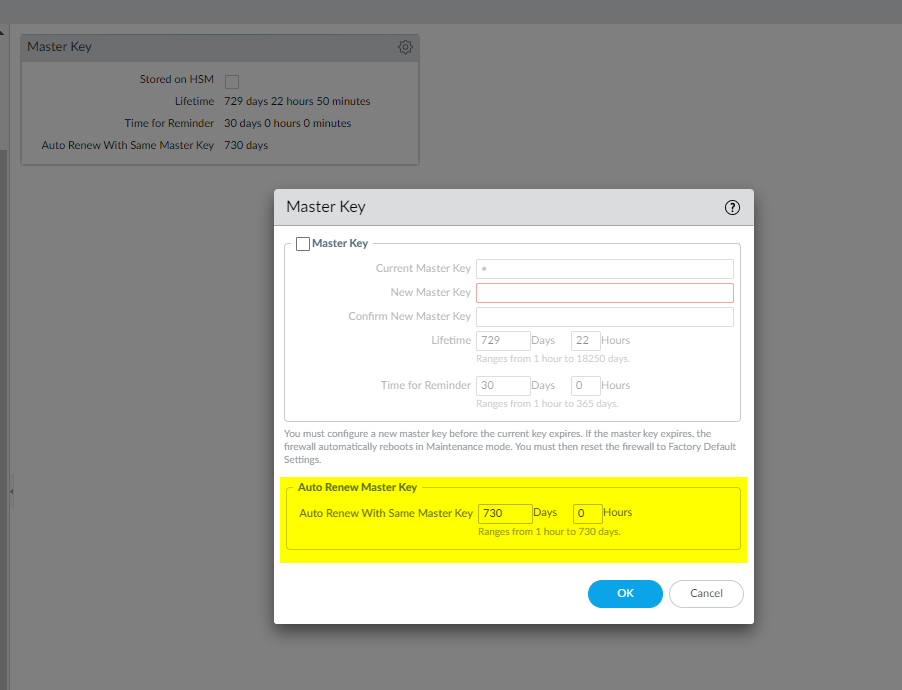The height and width of the screenshot is (690, 902).
Task: Edit the Lifetime Days field
Action: click(x=503, y=341)
